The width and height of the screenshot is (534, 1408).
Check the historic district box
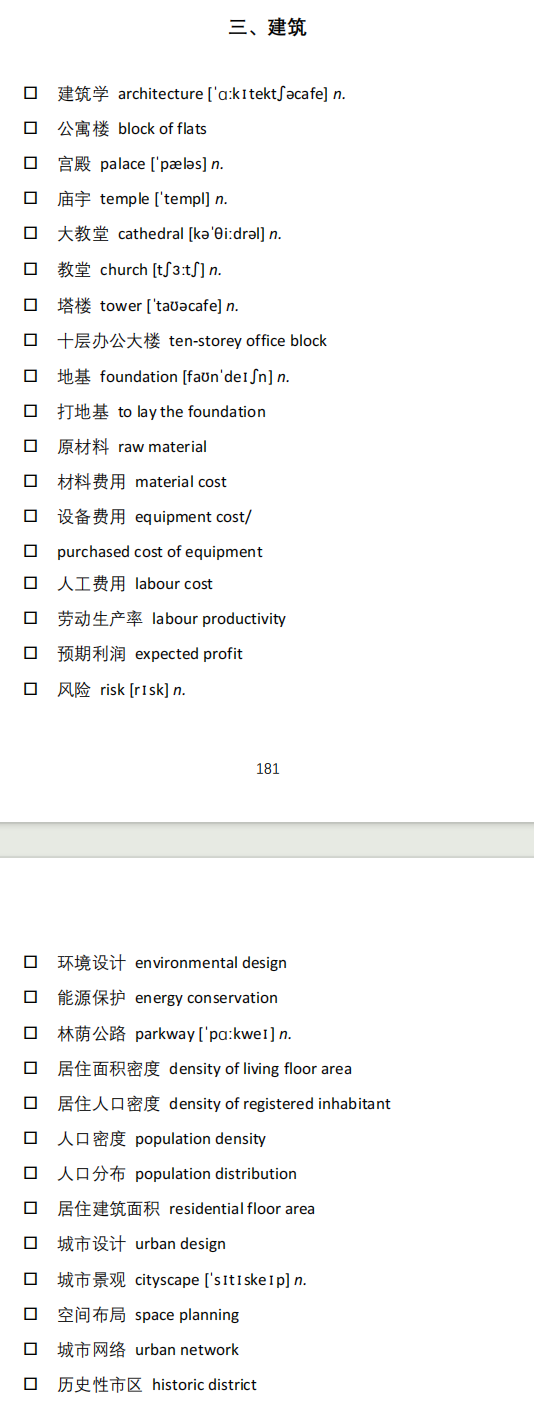[31, 1384]
